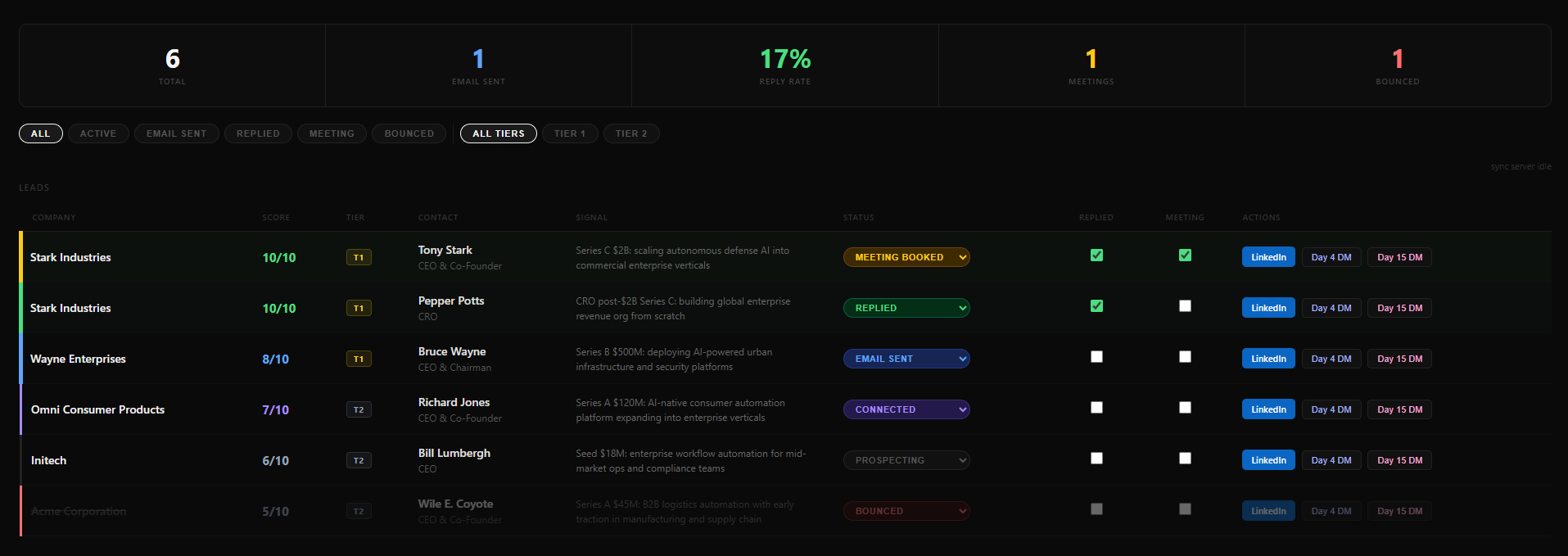The height and width of the screenshot is (556, 1568).
Task: Click the Score column header
Action: pos(276,218)
